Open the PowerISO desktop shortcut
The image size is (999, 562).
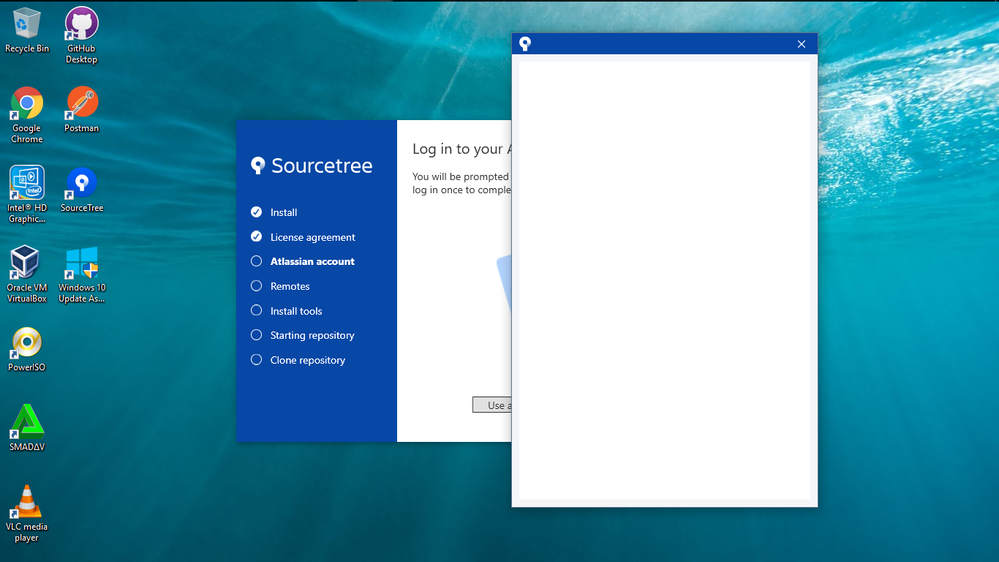27,349
